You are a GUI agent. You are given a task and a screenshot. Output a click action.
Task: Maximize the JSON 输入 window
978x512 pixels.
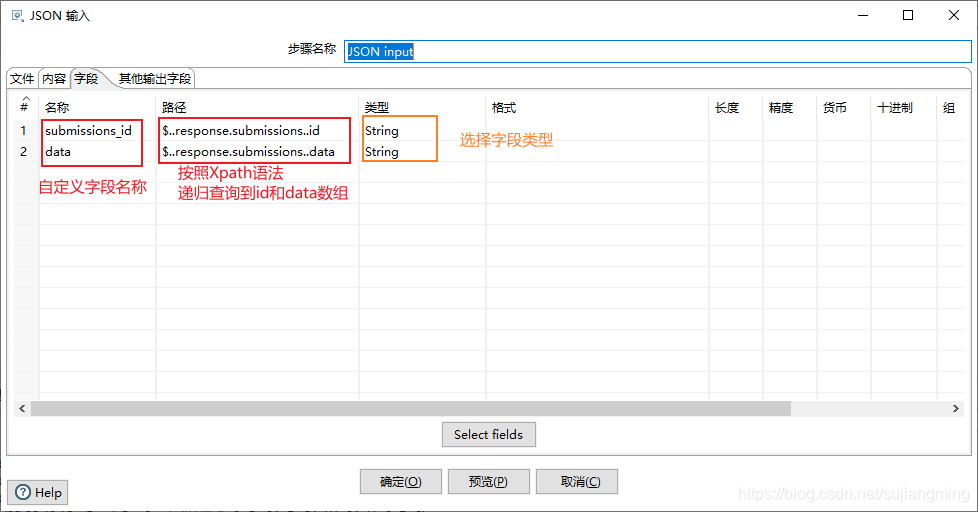[908, 16]
